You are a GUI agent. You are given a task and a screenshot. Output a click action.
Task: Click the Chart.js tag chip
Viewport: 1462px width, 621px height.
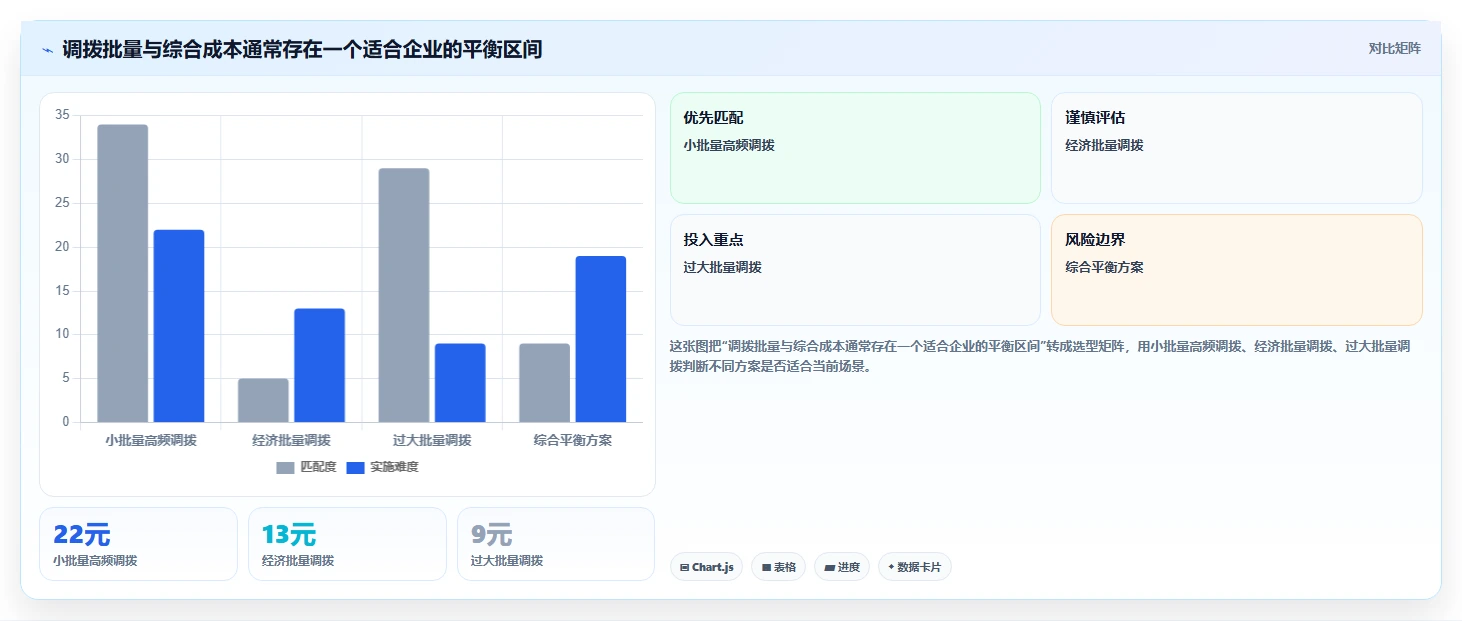coord(706,567)
